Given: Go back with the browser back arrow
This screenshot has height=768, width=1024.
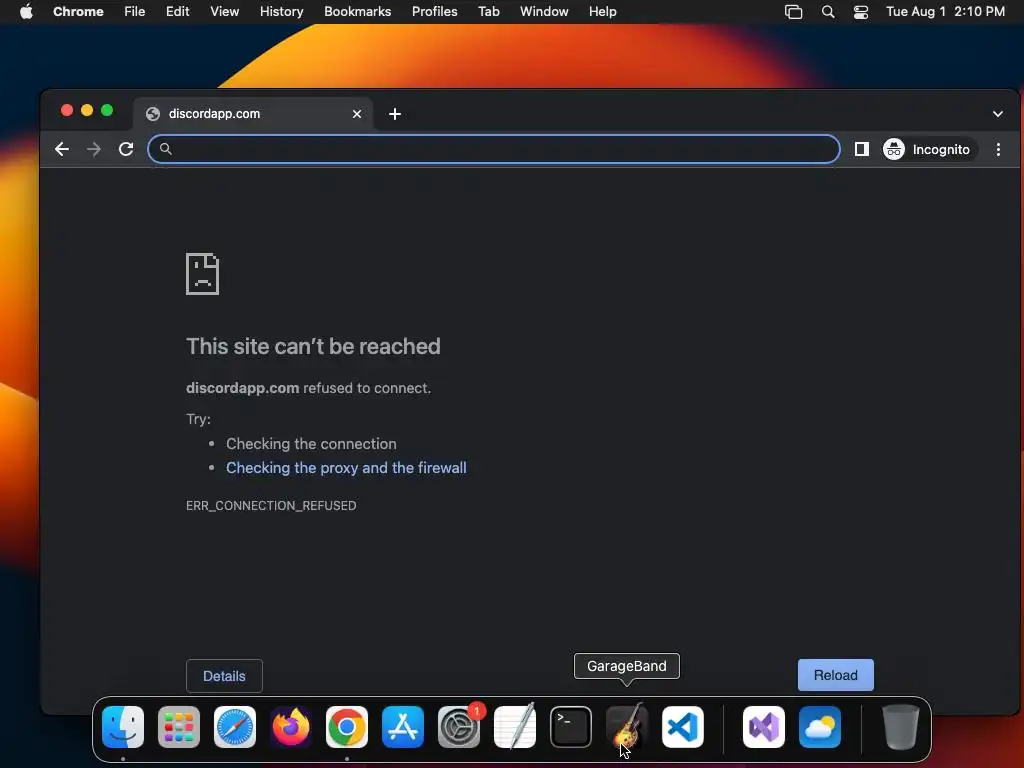Looking at the screenshot, I should [62, 150].
